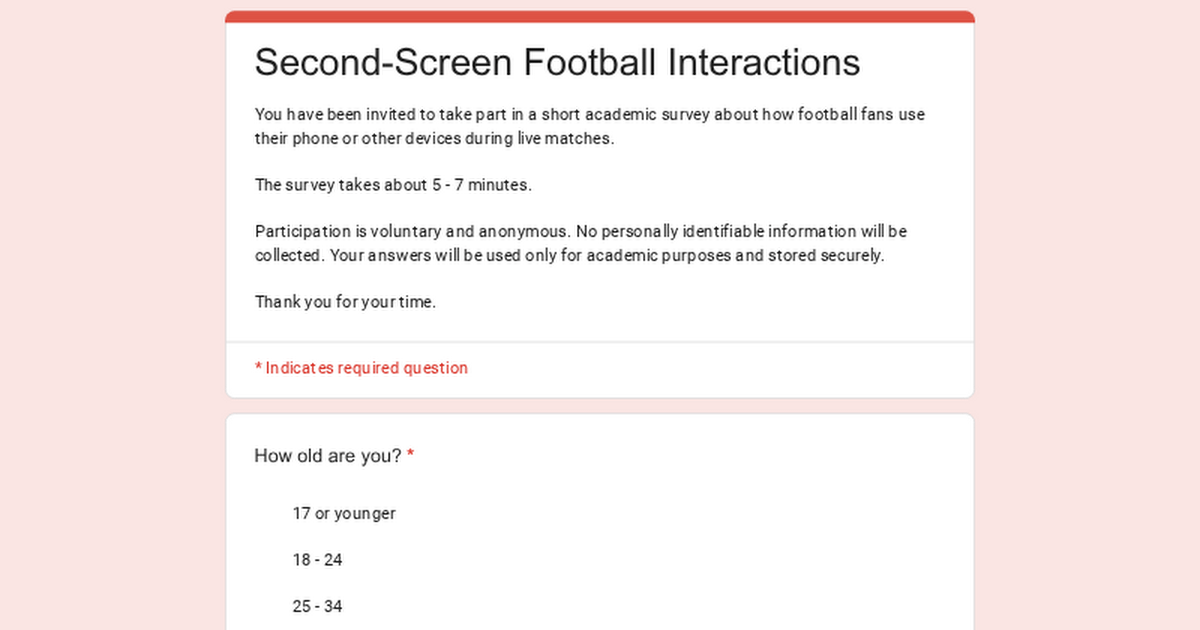The height and width of the screenshot is (630, 1200).
Task: Click the red accent bar atop the form
Action: pos(600,16)
